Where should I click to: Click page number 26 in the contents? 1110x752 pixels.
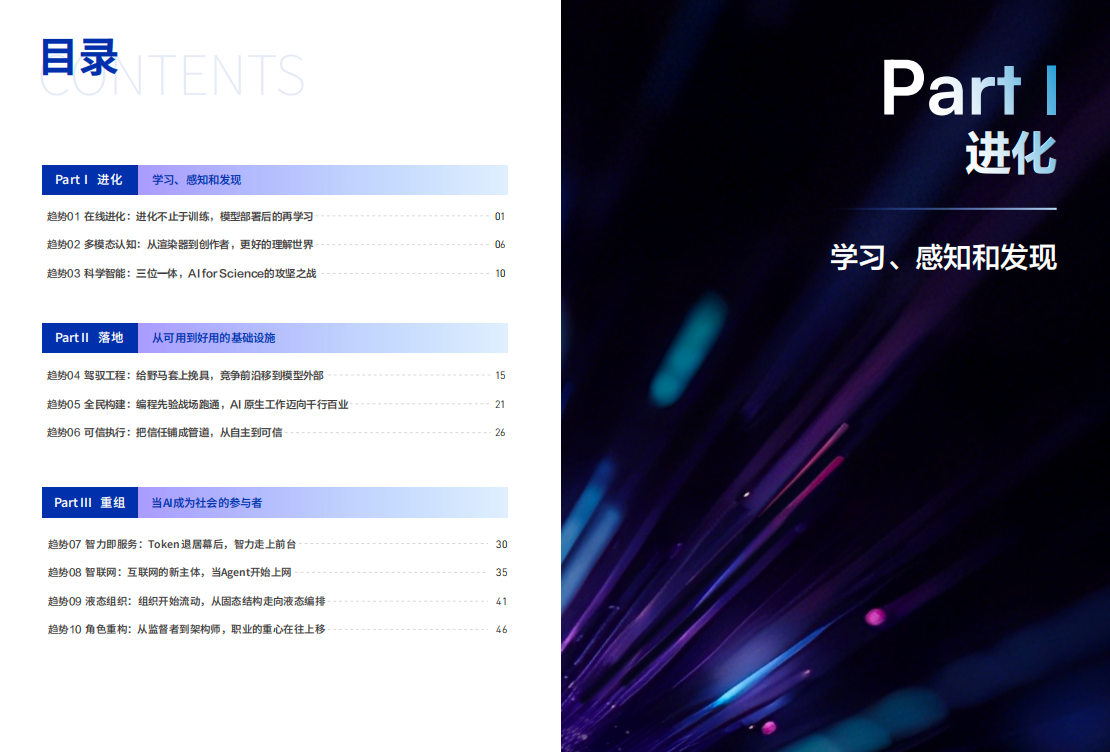coord(500,433)
